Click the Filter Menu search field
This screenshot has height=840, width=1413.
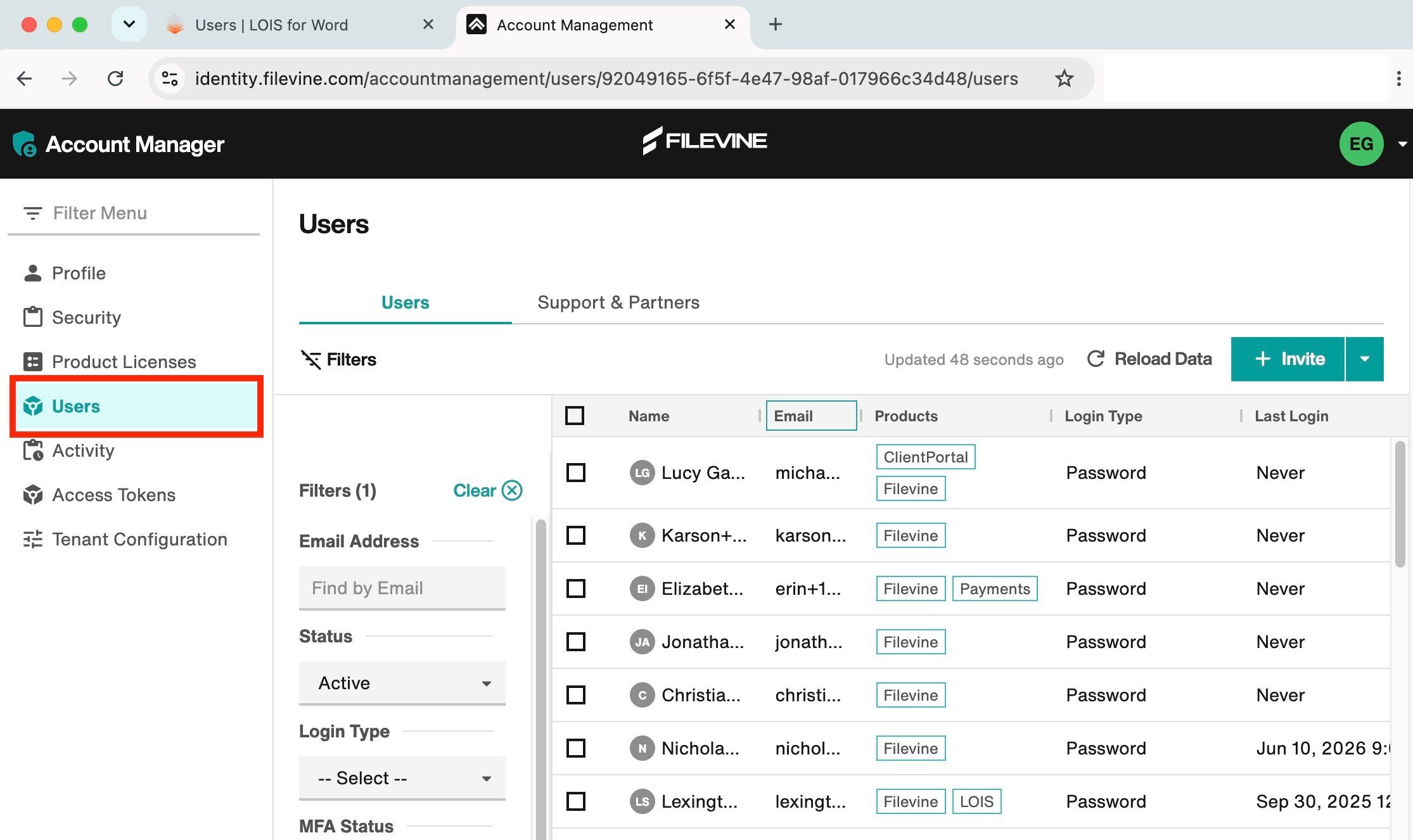point(134,213)
